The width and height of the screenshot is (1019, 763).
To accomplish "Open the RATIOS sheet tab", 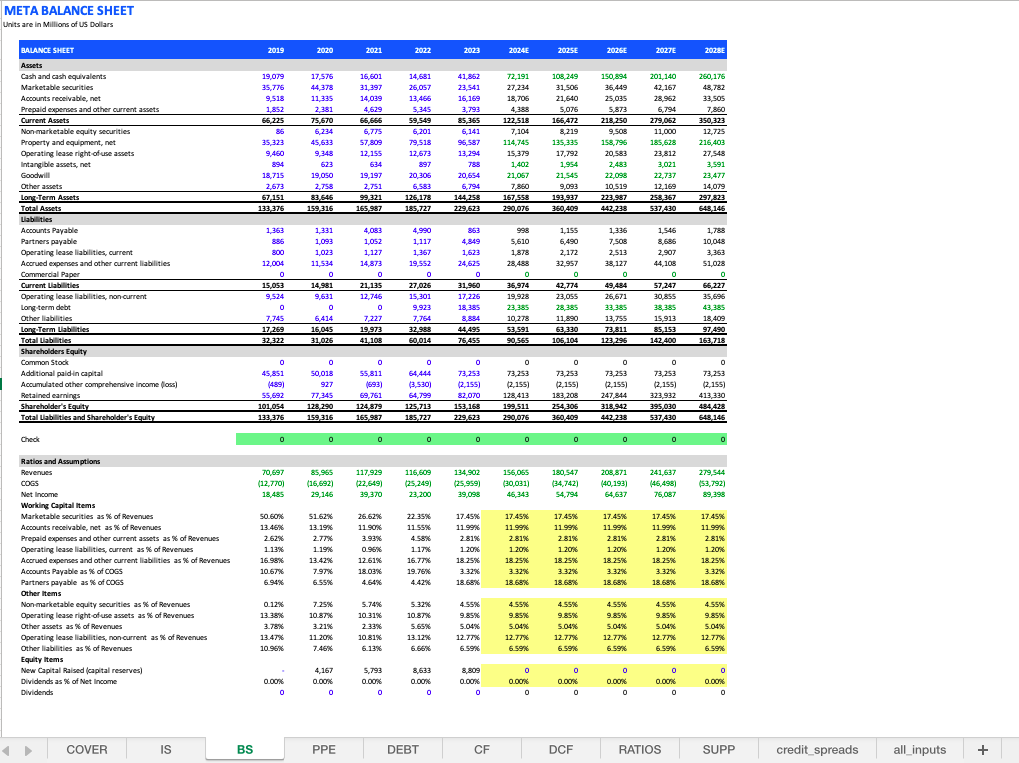I will [x=639, y=750].
